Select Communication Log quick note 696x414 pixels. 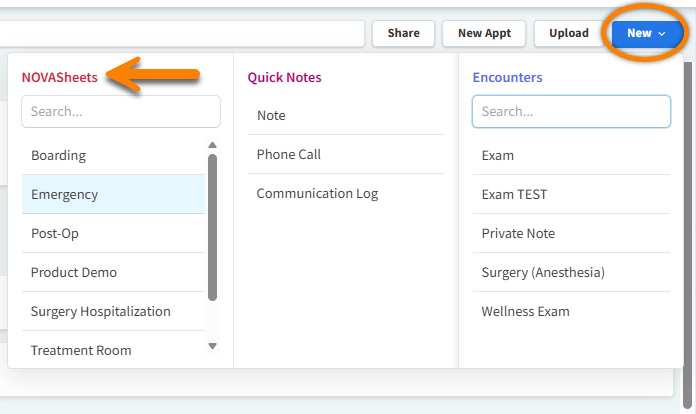(317, 194)
